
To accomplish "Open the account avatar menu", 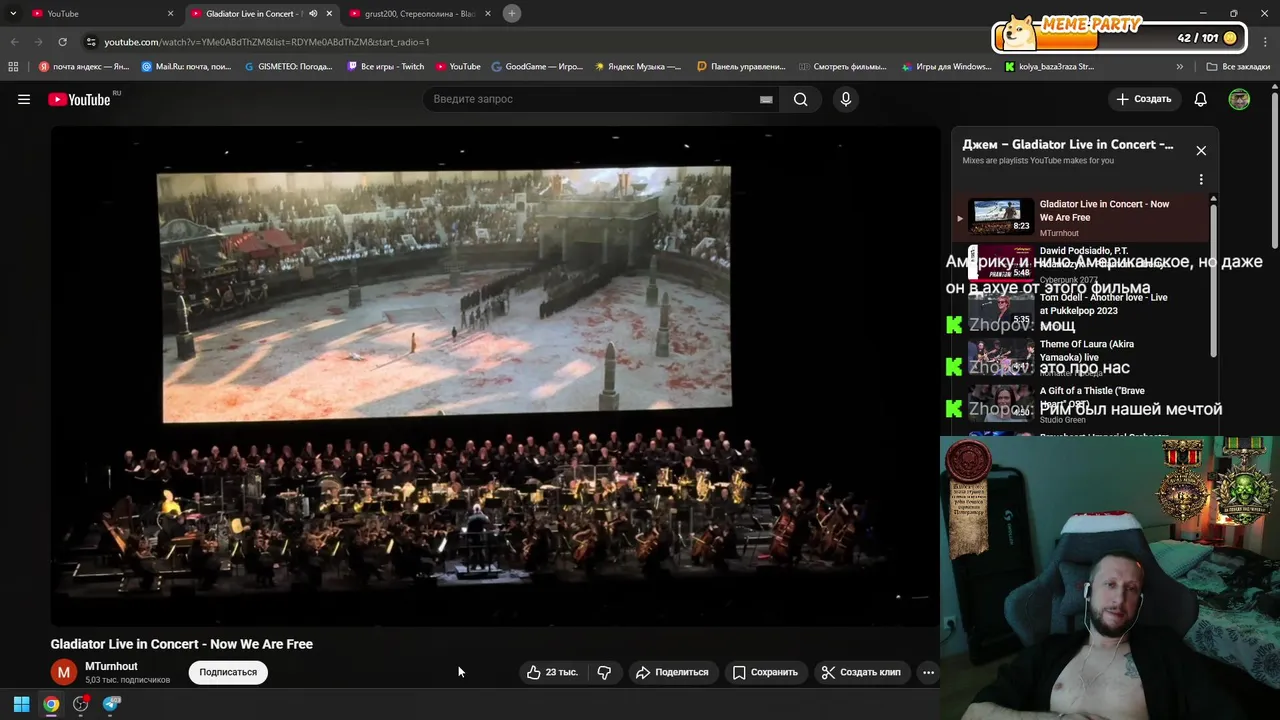I will tap(1239, 99).
